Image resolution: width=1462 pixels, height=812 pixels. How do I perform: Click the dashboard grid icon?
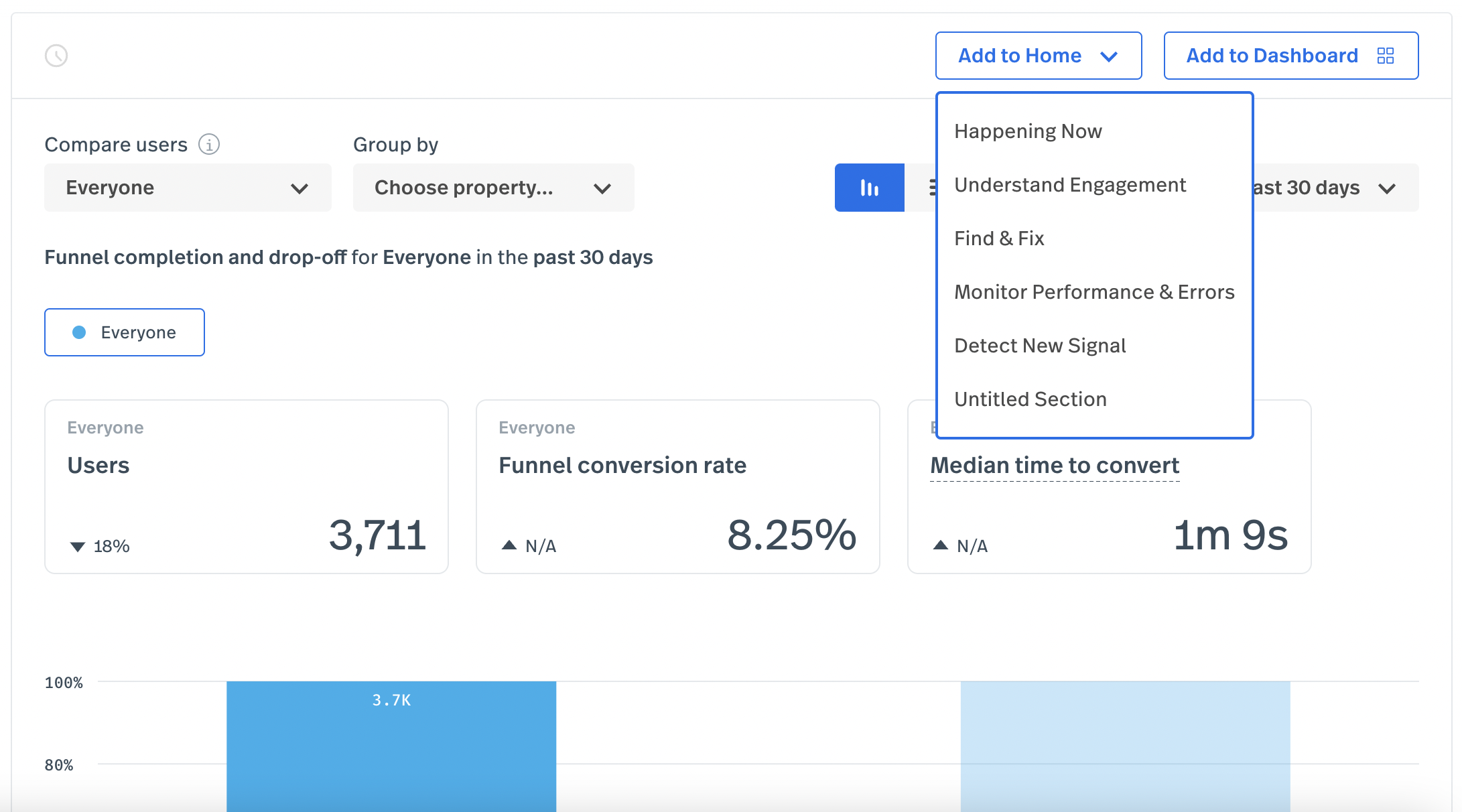pyautogui.click(x=1385, y=56)
